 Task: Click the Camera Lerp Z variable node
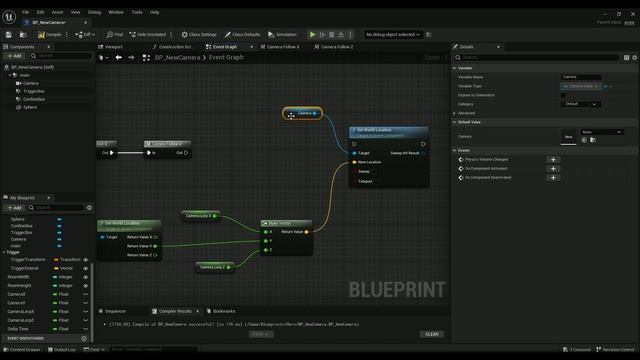215,267
